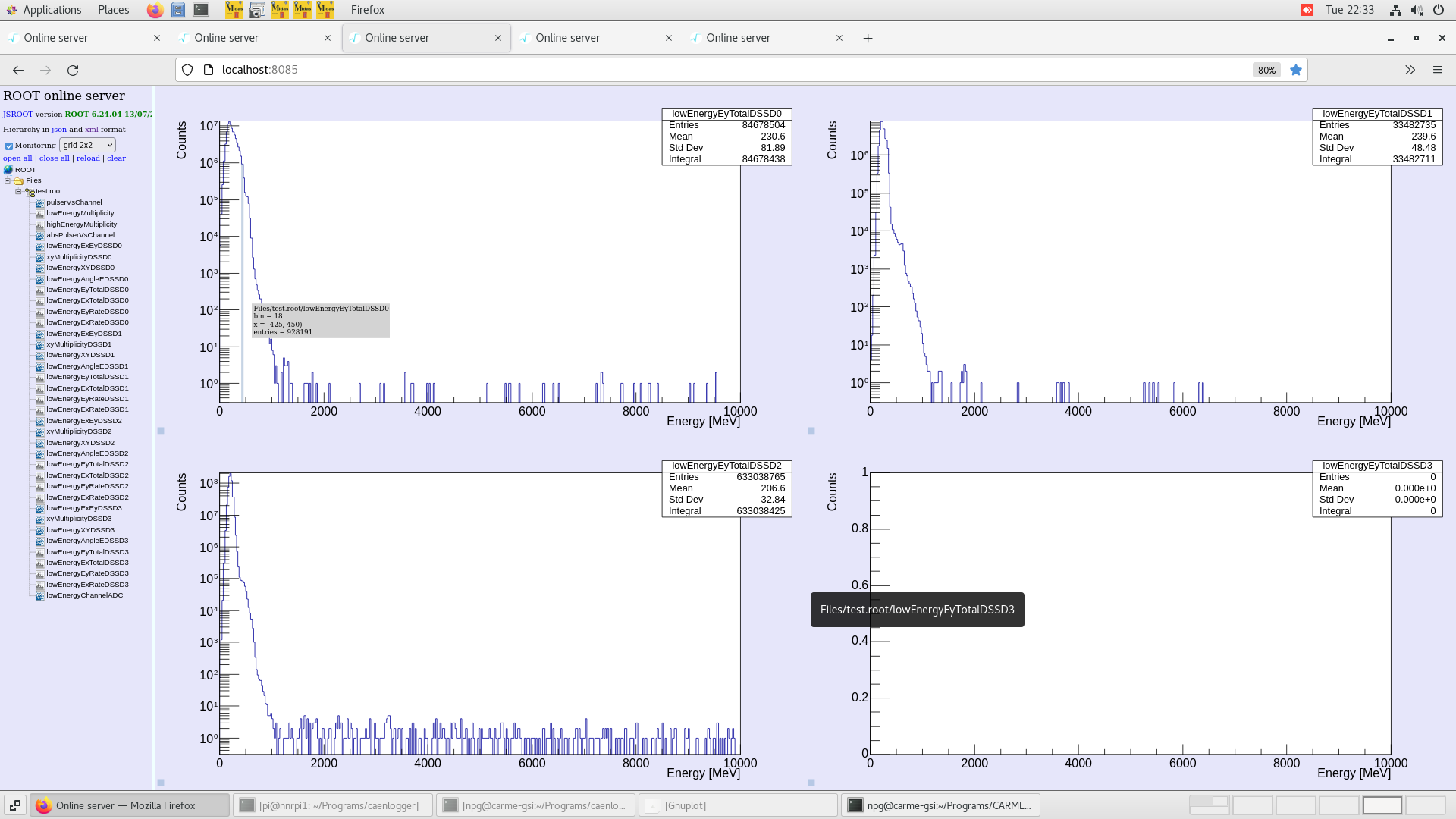1456x819 pixels.
Task: Select the ROOT globe icon
Action: tap(7, 169)
